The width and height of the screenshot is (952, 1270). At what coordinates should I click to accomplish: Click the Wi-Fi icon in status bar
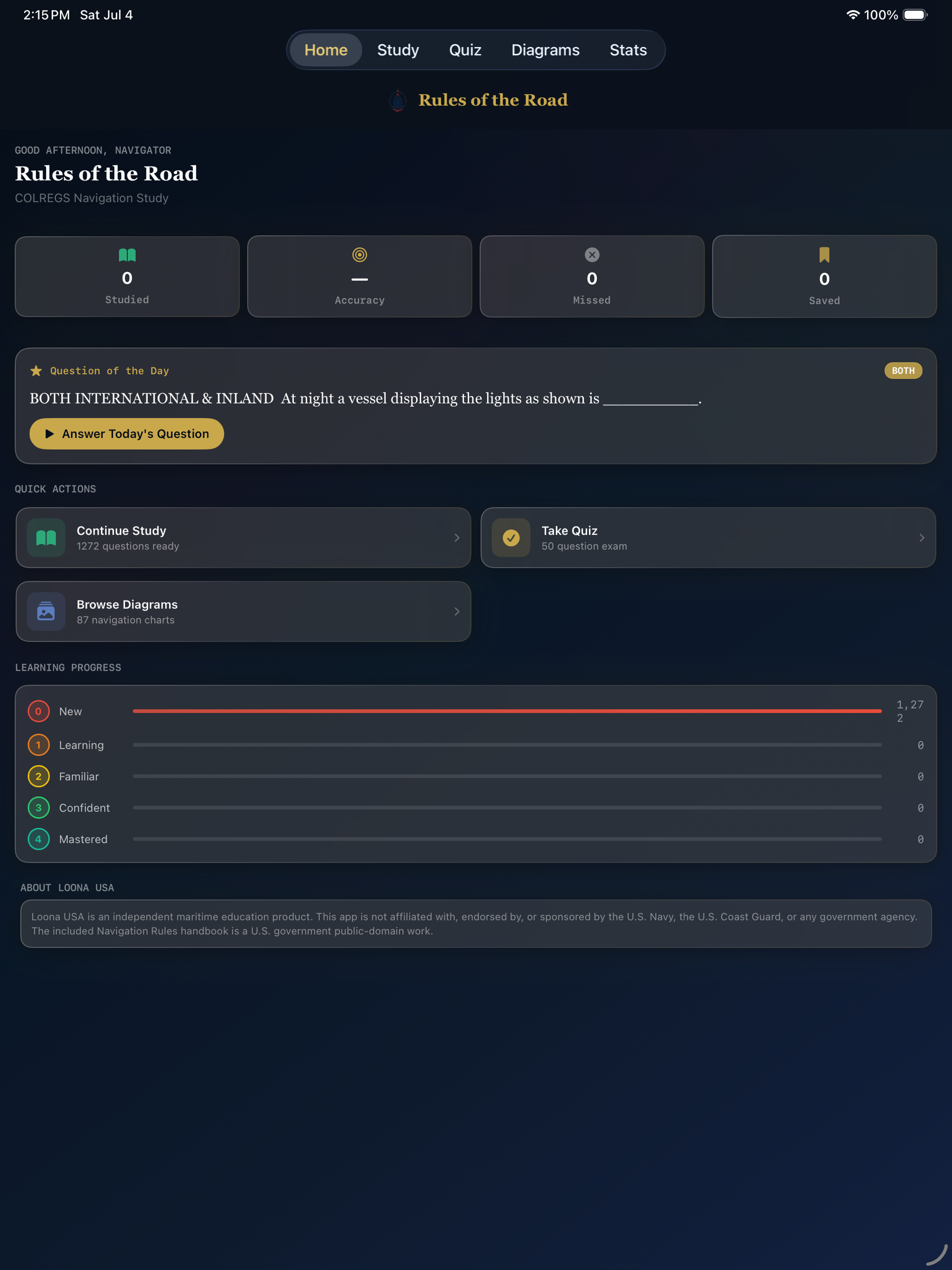coord(853,15)
